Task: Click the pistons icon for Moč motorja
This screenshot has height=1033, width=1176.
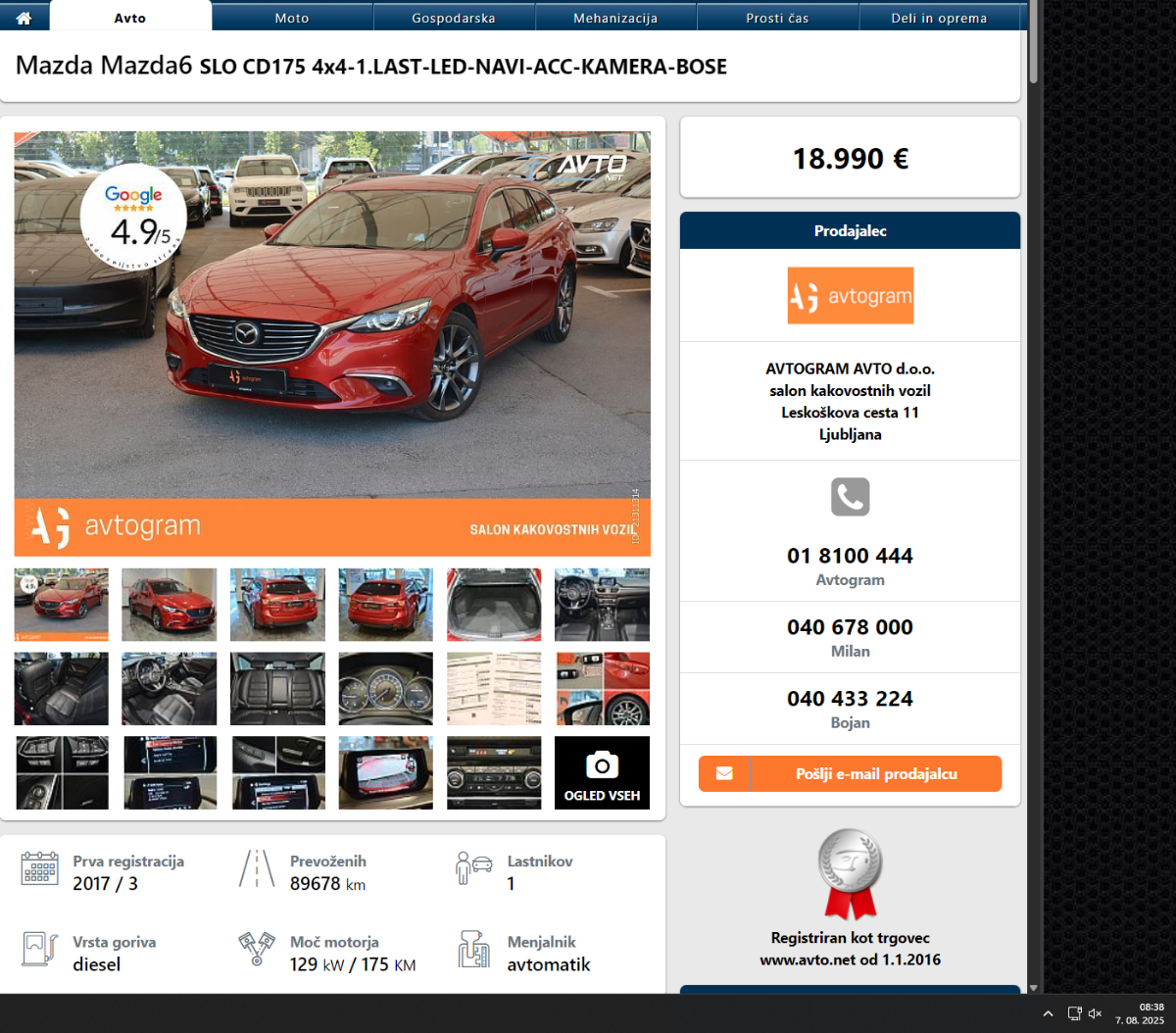Action: [257, 949]
